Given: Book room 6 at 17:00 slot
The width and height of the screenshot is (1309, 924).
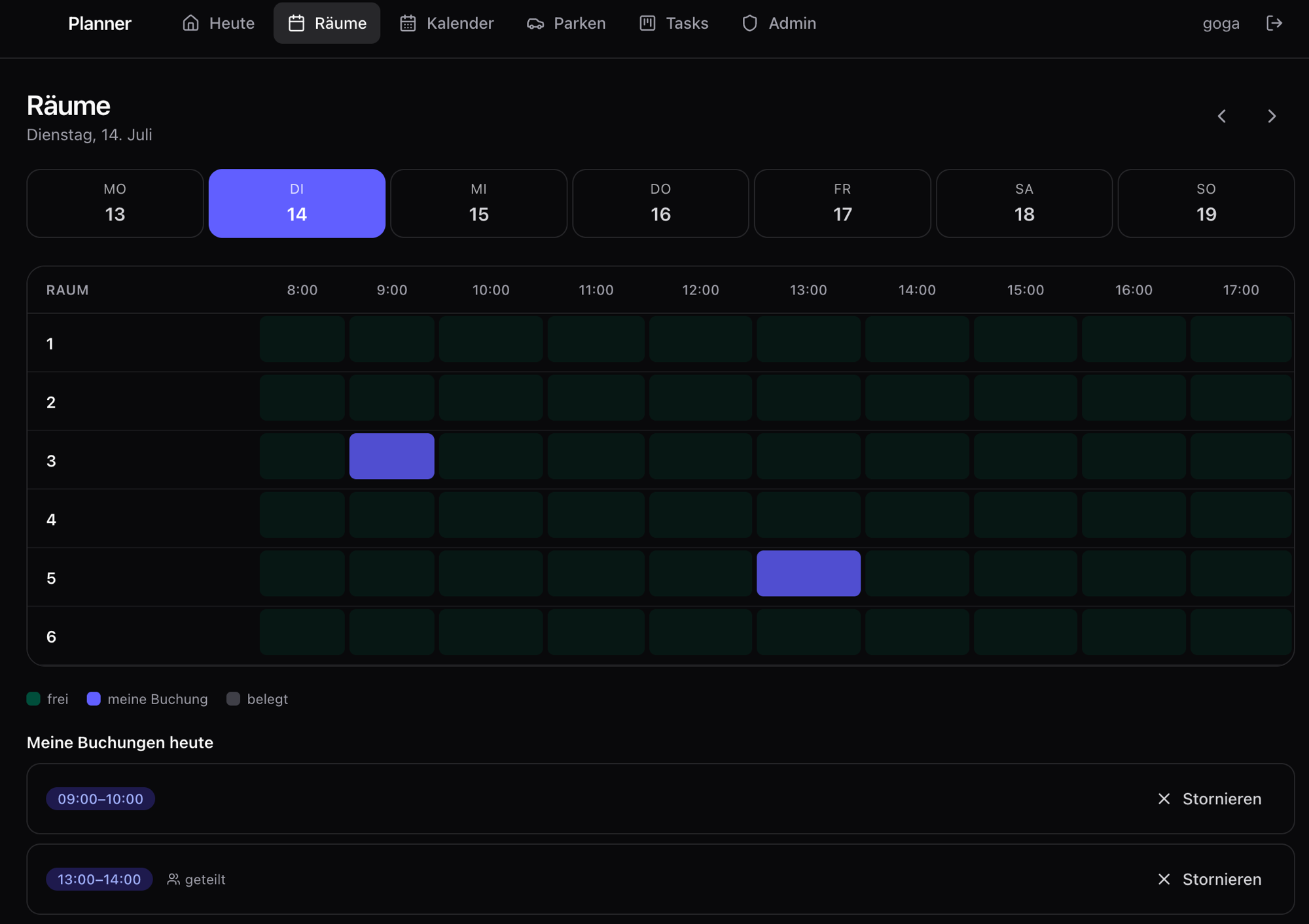Looking at the screenshot, I should [x=1241, y=632].
